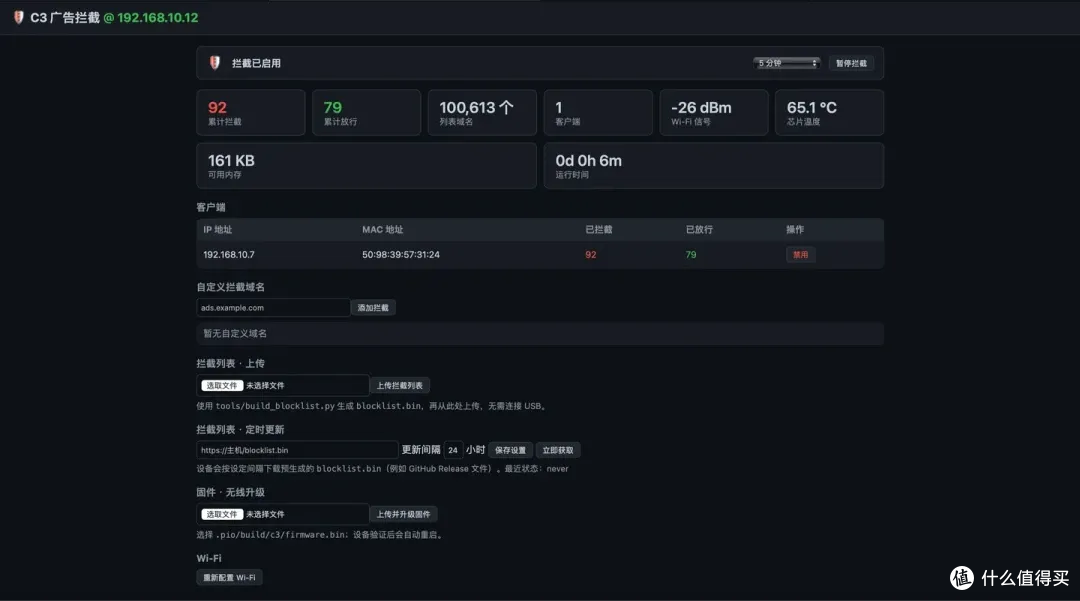Click the 暂无自定义域名 placeholder row

(540, 333)
